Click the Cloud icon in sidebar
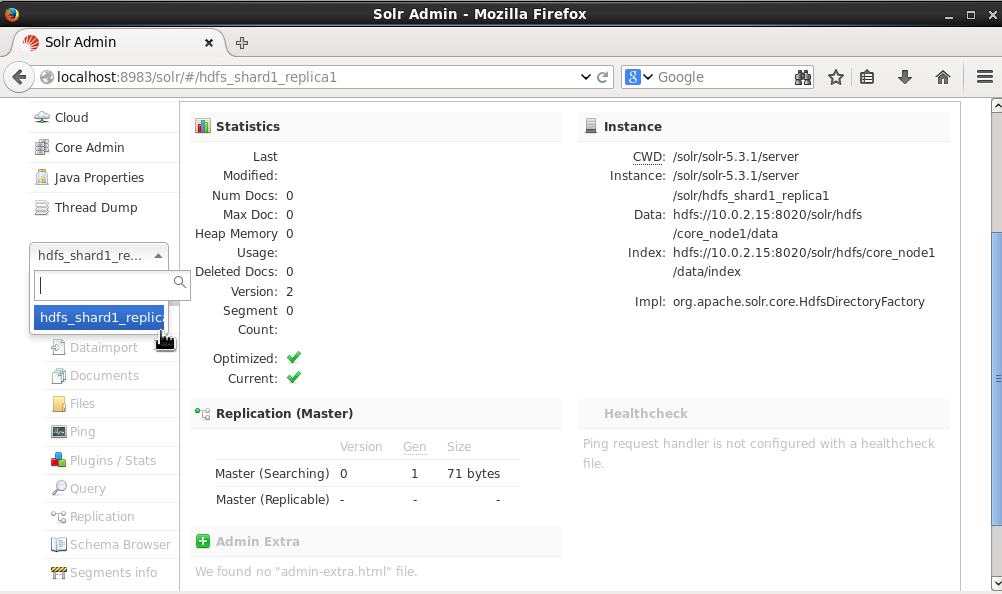1002x594 pixels. 42,118
